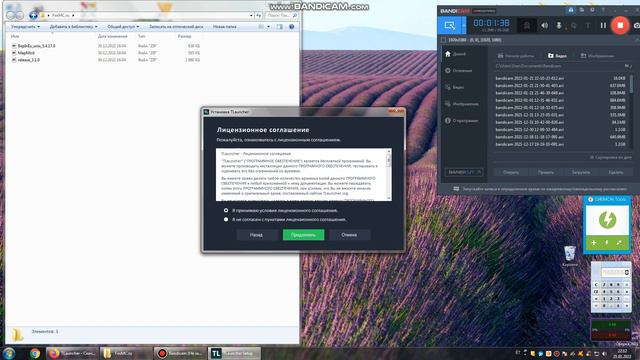Click the green lightning icon in the desktop gadget
640x360 pixels.
click(x=607, y=220)
